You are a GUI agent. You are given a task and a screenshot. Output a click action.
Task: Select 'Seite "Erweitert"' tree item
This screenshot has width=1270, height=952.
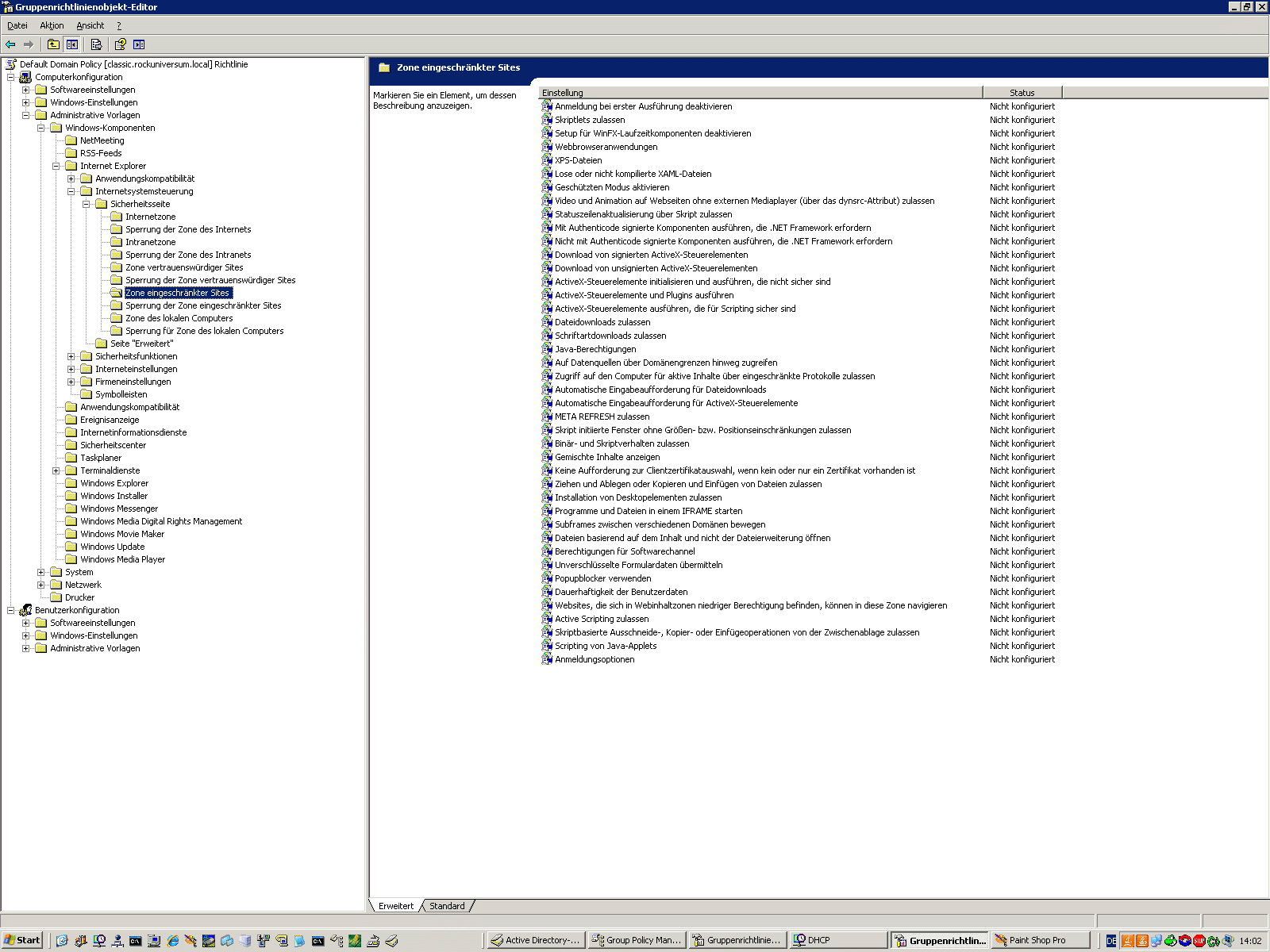coord(141,344)
